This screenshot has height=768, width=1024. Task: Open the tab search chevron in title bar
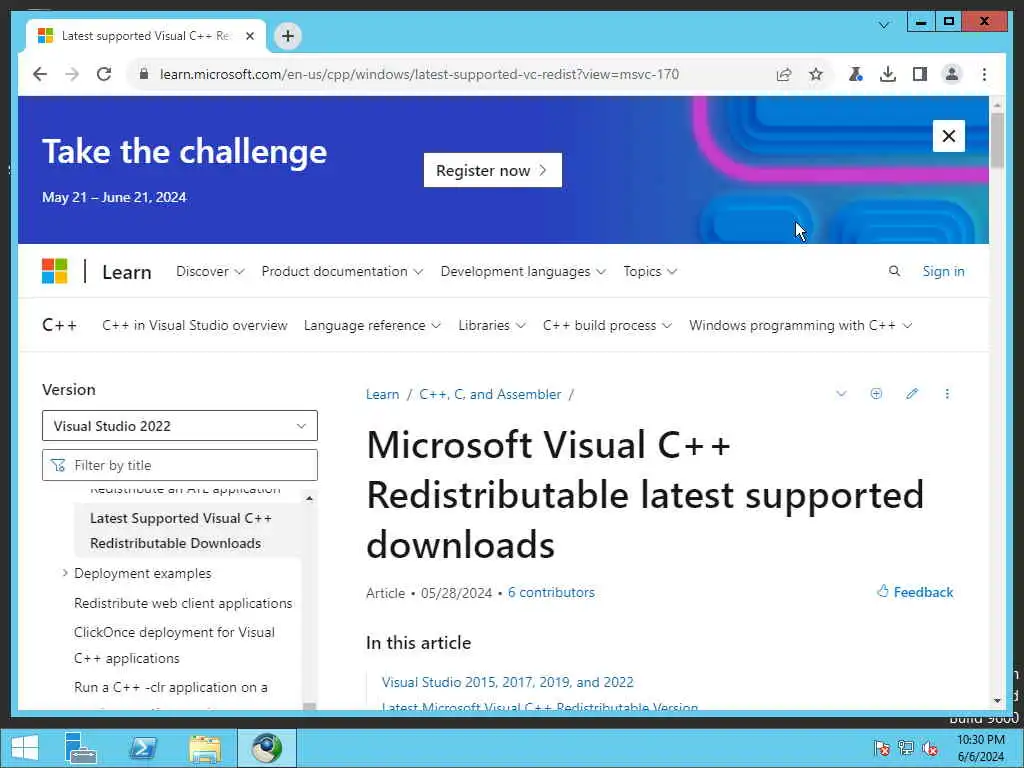coord(884,25)
